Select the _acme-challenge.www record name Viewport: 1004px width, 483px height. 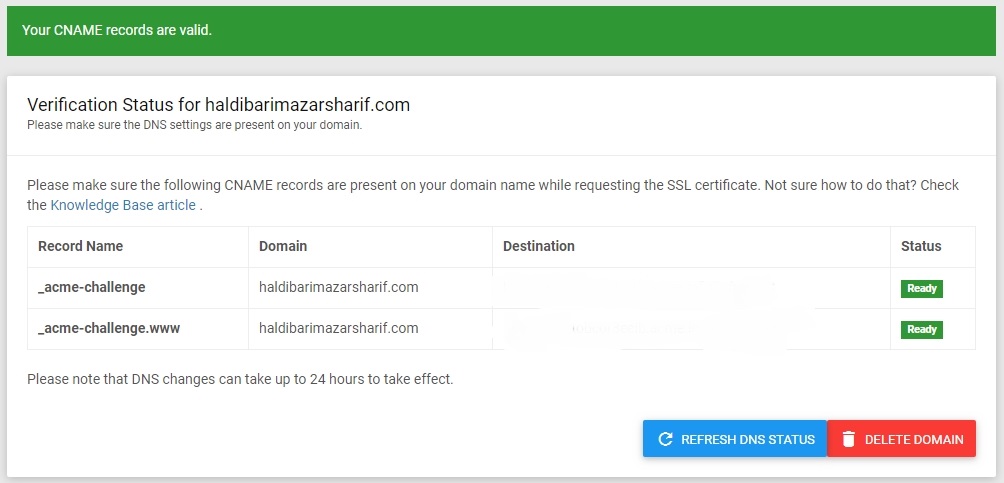[x=107, y=328]
